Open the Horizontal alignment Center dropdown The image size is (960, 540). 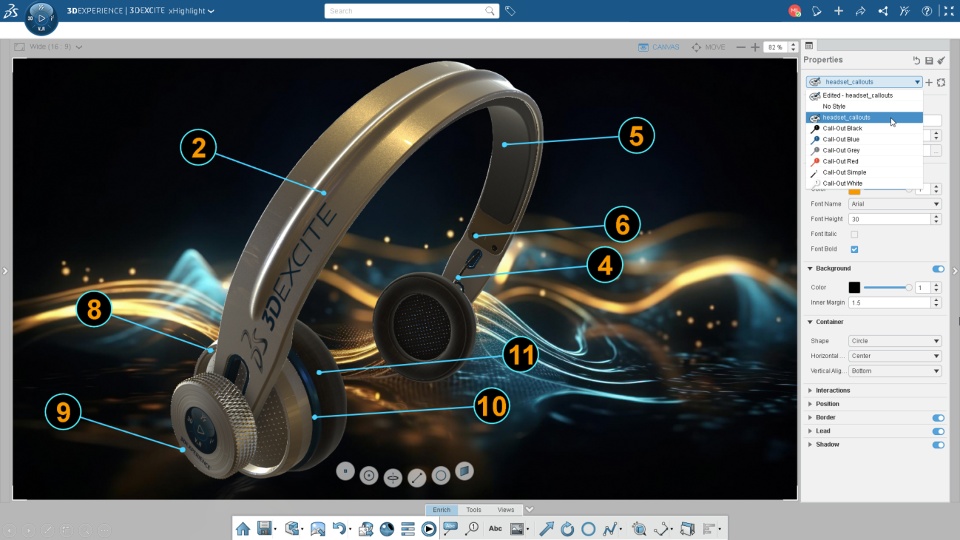[x=894, y=356]
